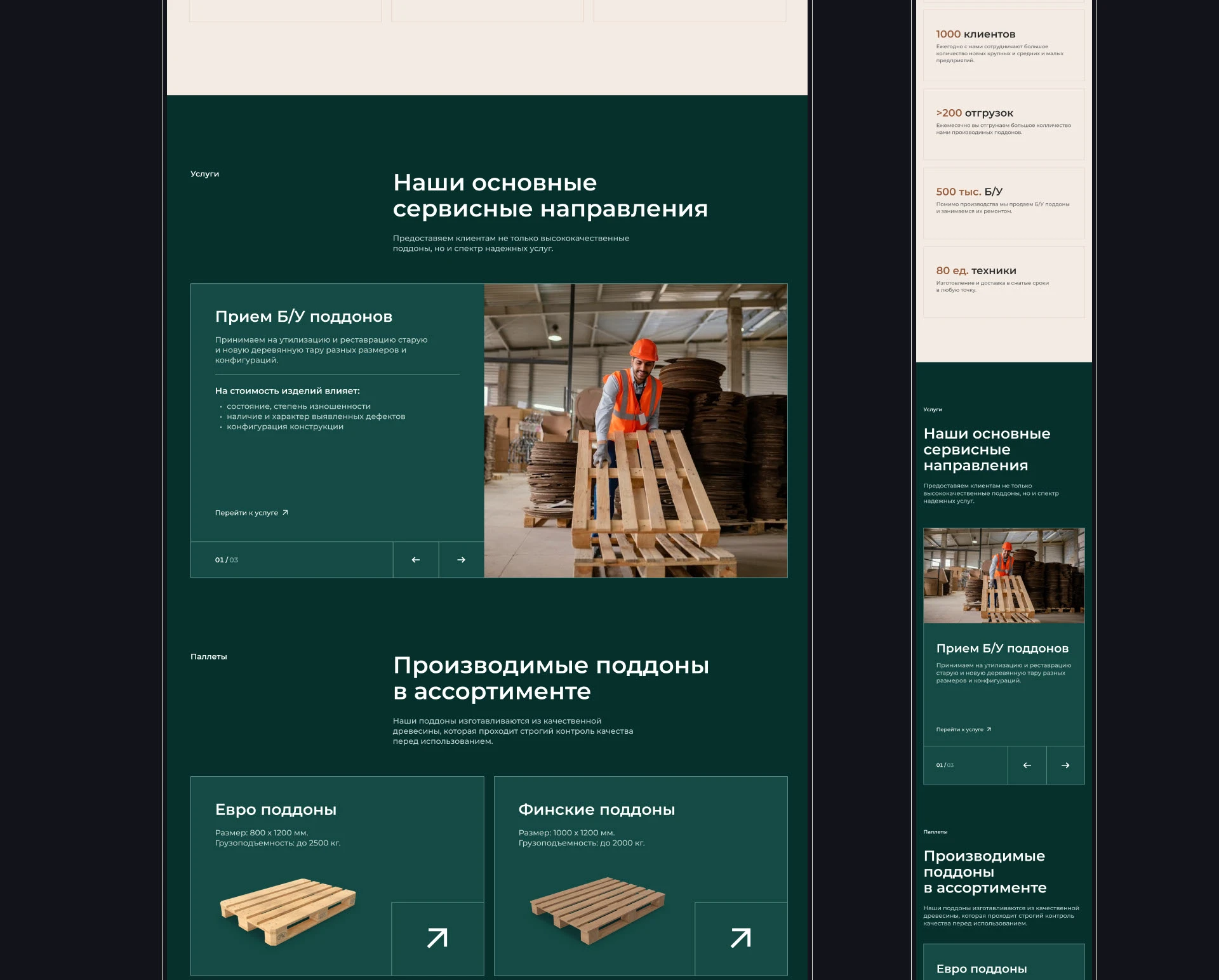Click the Финские поддоны pallet image
Screen dimensions: 1219x980
pos(597,910)
